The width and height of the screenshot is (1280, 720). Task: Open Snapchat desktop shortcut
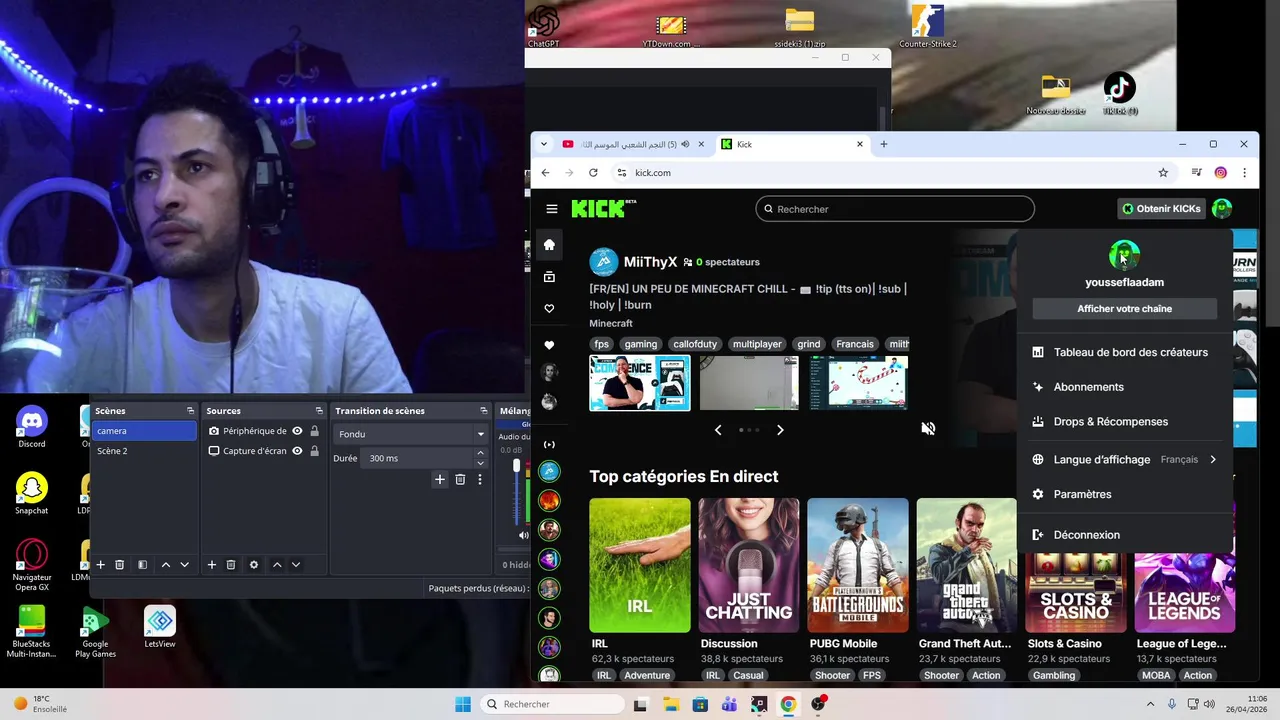coord(32,493)
